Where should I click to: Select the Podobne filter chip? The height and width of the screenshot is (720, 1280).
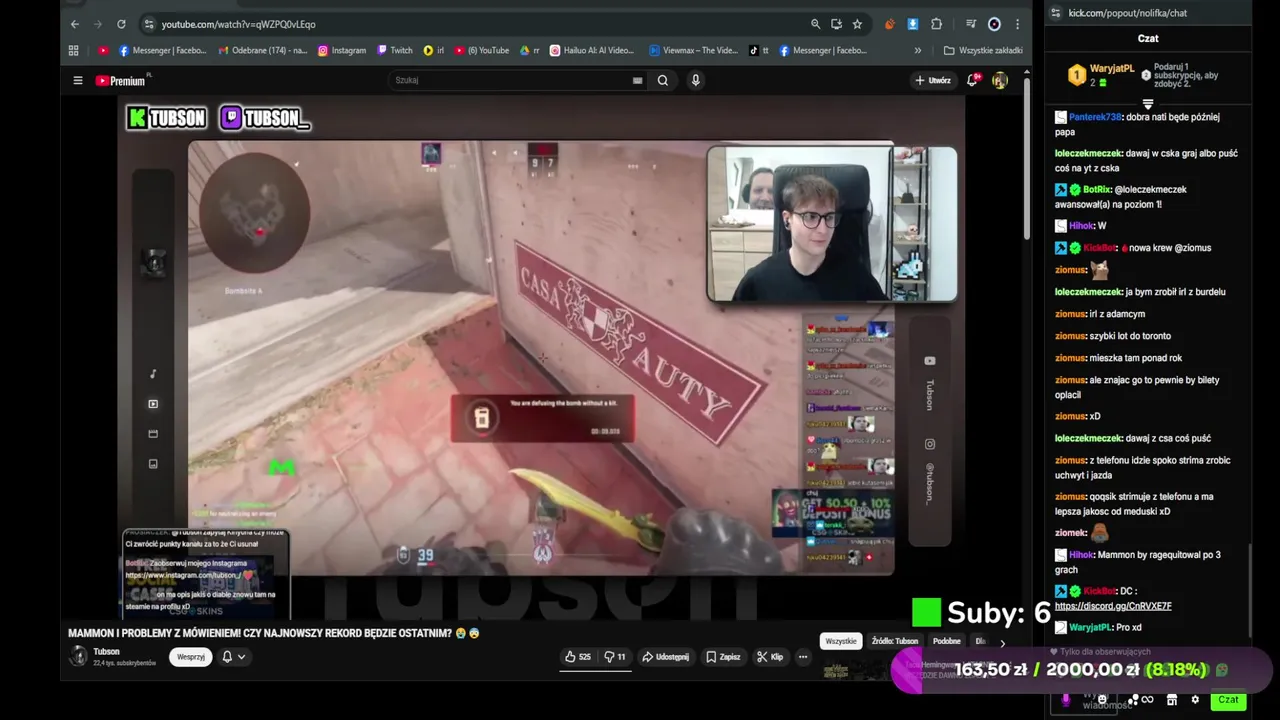pos(946,641)
